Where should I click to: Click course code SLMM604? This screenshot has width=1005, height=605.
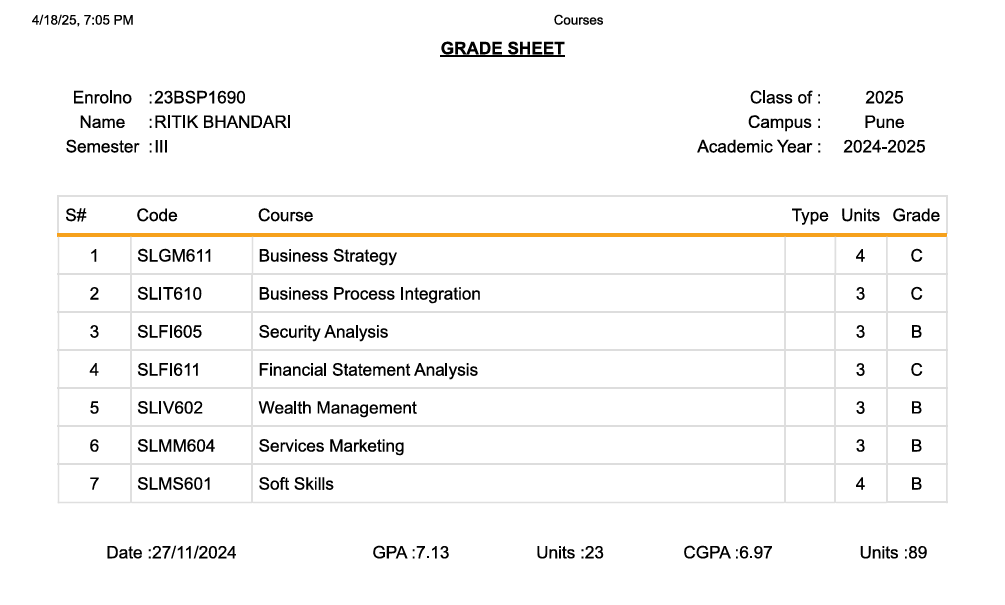[176, 446]
